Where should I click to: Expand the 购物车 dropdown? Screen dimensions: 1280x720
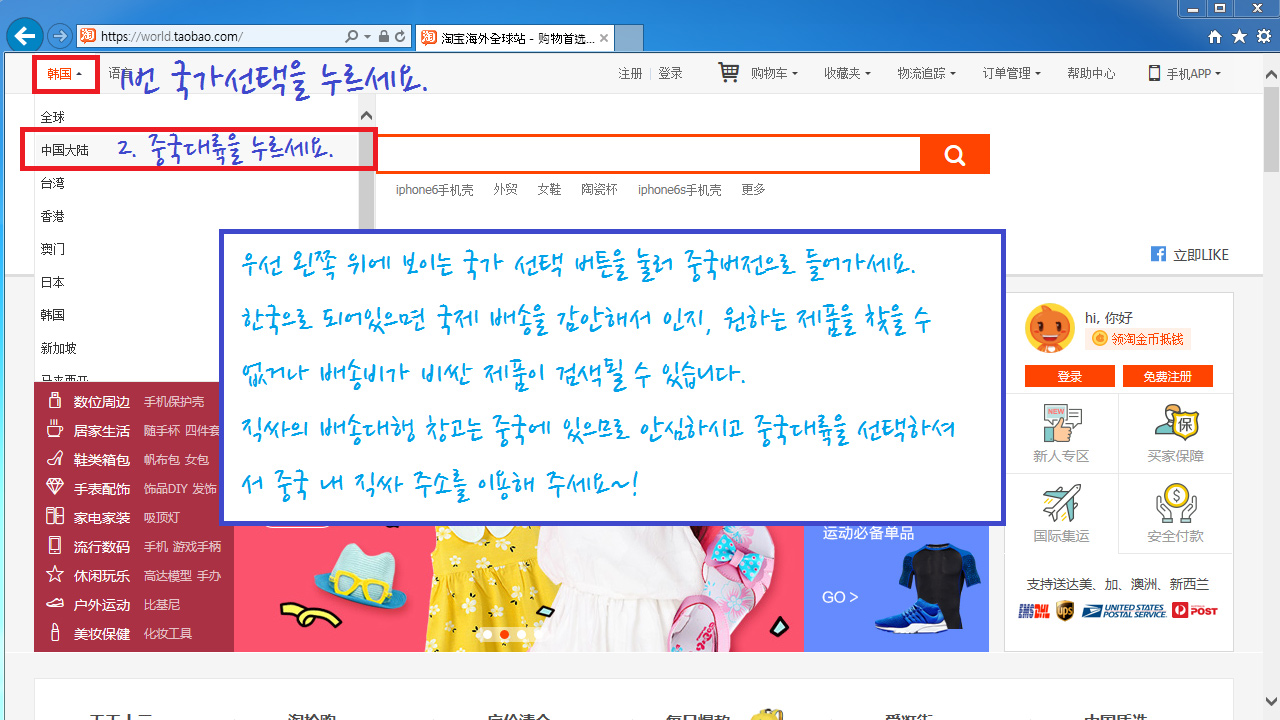pos(774,74)
